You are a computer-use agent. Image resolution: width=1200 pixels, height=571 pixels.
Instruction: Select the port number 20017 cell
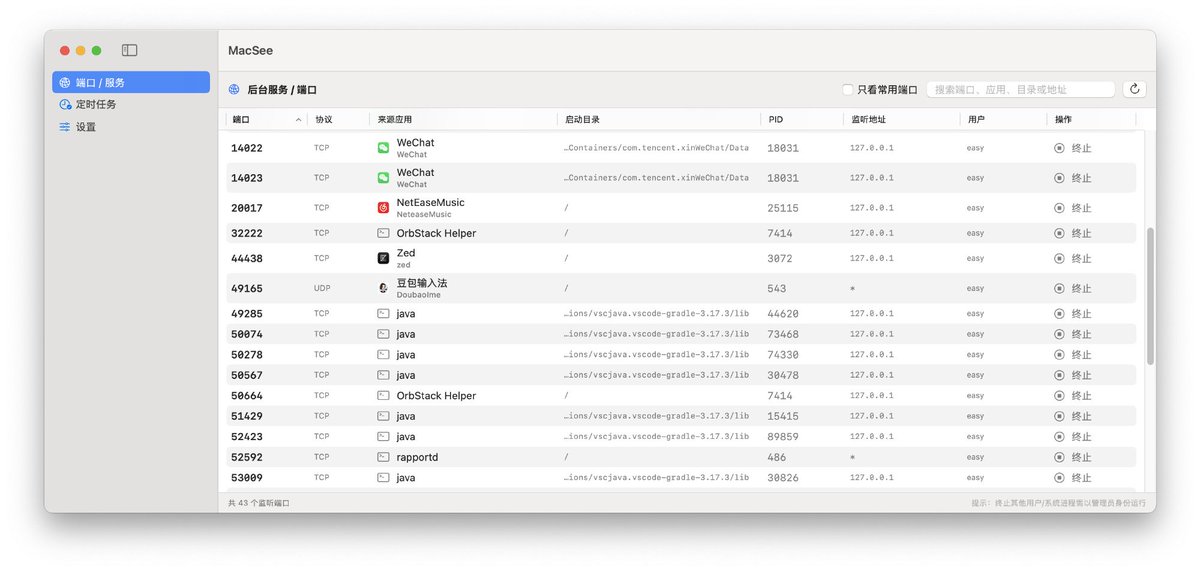point(246,208)
